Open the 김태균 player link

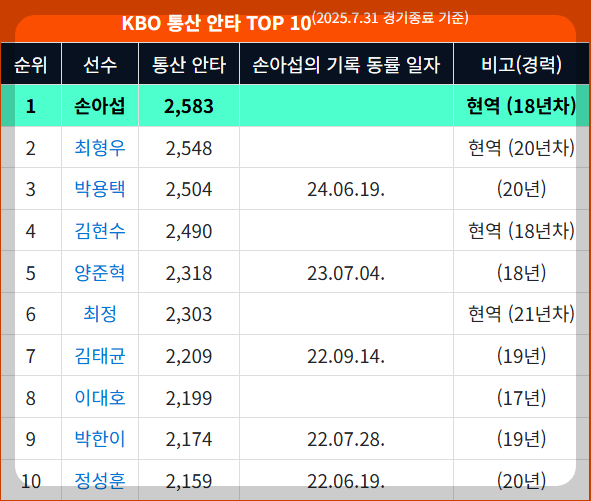coord(100,356)
